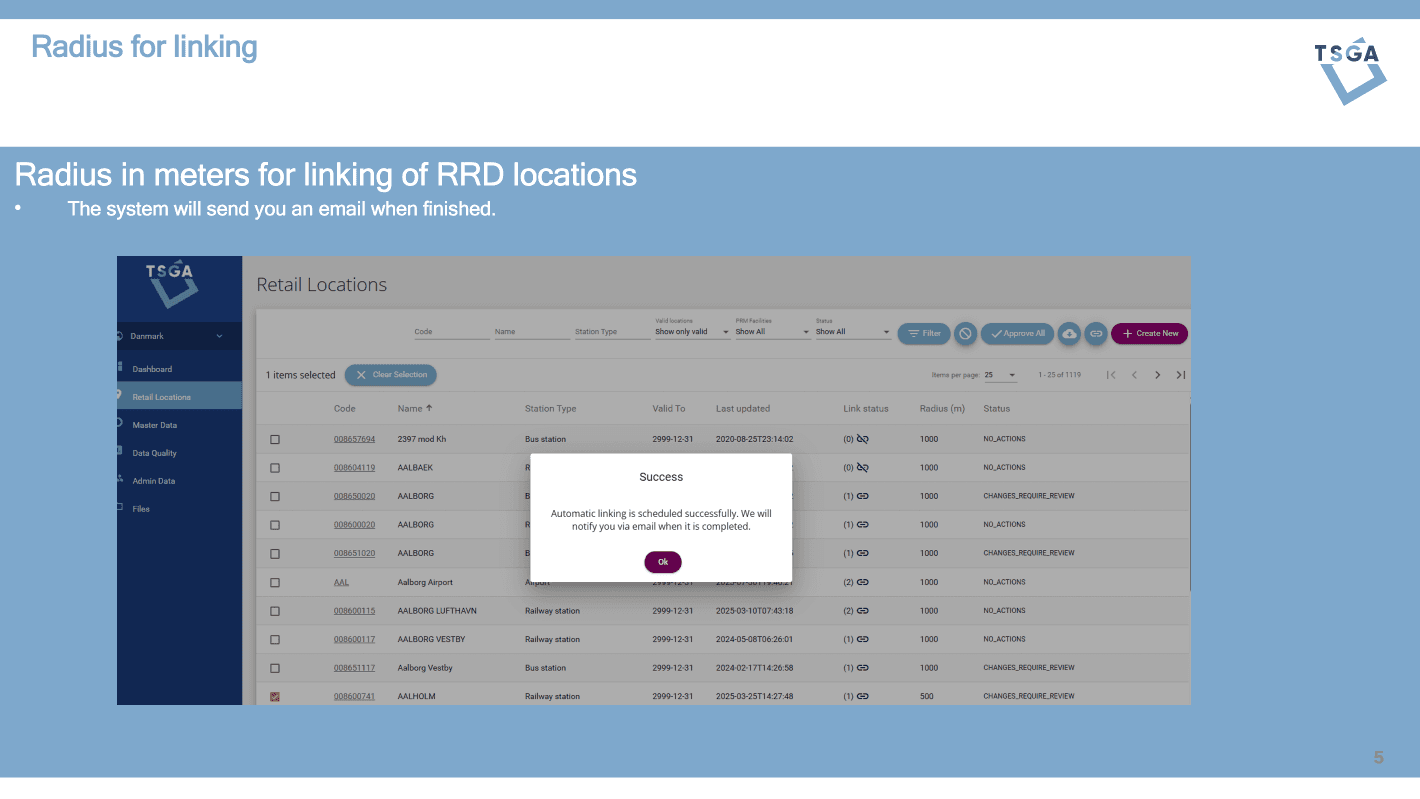Check the Aalborg Airport row checkbox

[x=275, y=582]
